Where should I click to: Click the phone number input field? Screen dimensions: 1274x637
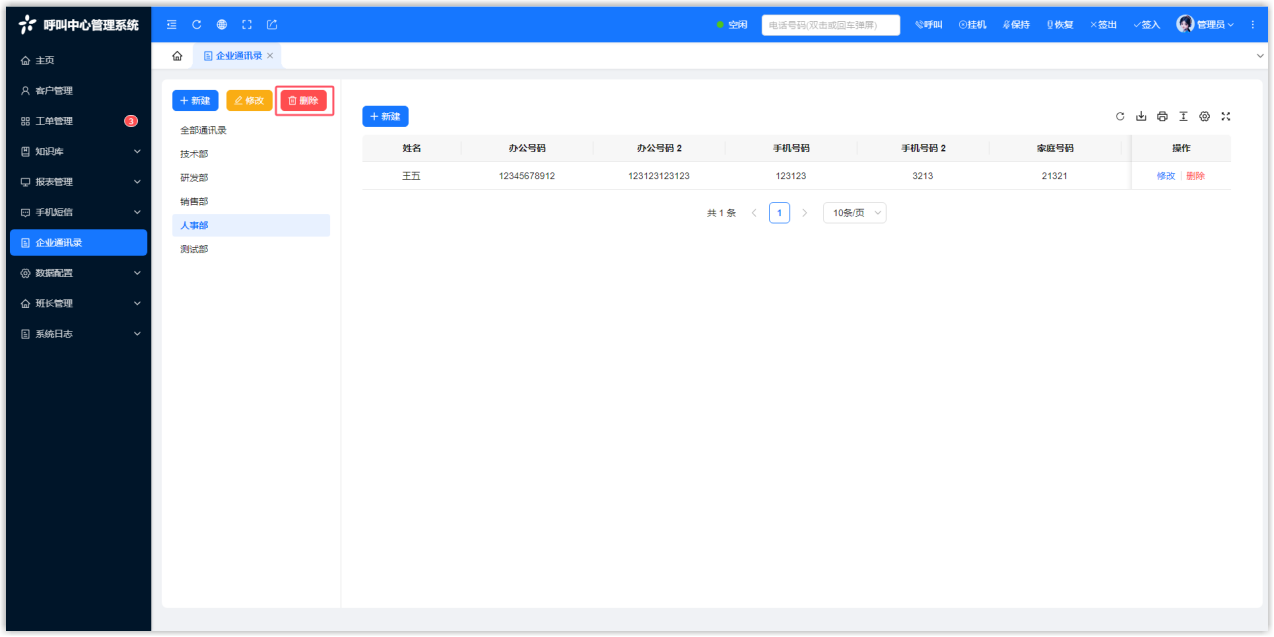pos(830,25)
